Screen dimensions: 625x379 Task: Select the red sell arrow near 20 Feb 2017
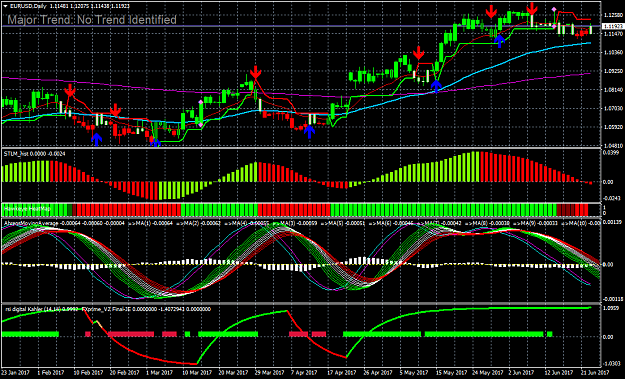pos(115,110)
